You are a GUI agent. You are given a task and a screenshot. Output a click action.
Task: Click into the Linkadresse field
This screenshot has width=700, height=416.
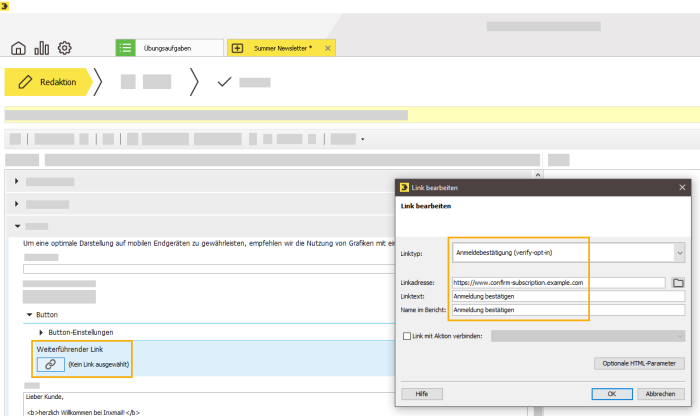(558, 283)
